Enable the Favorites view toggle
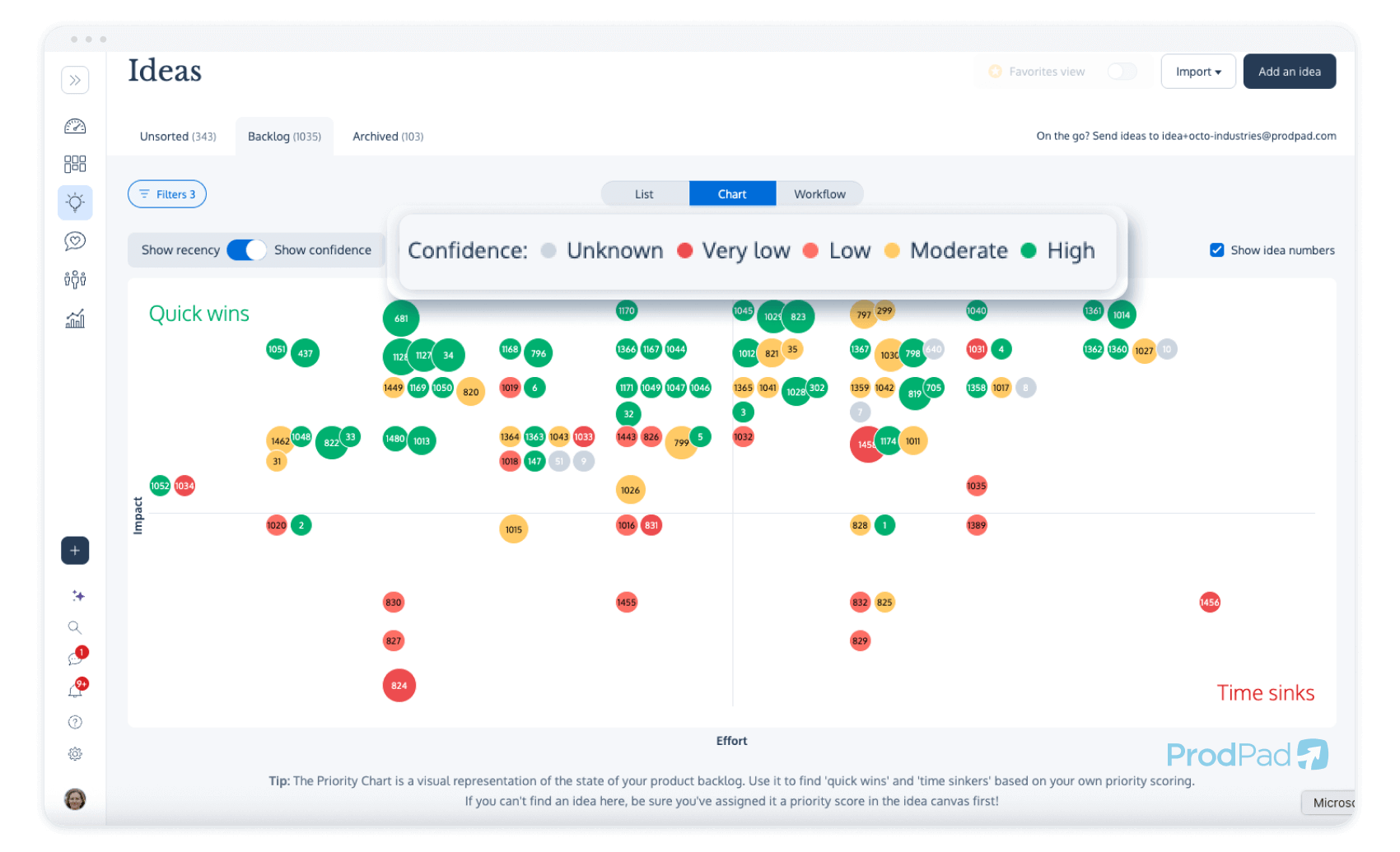 1122,72
